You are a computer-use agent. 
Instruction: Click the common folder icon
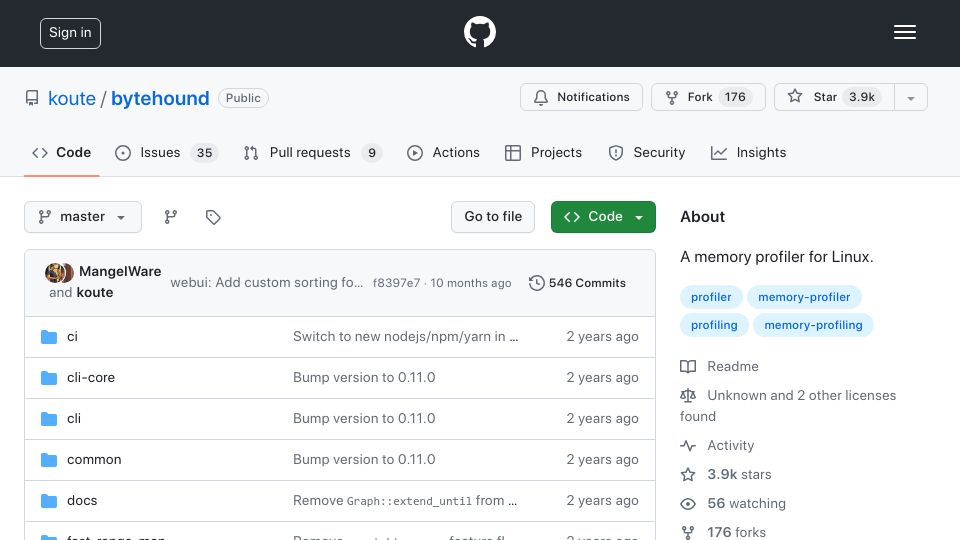click(x=49, y=460)
